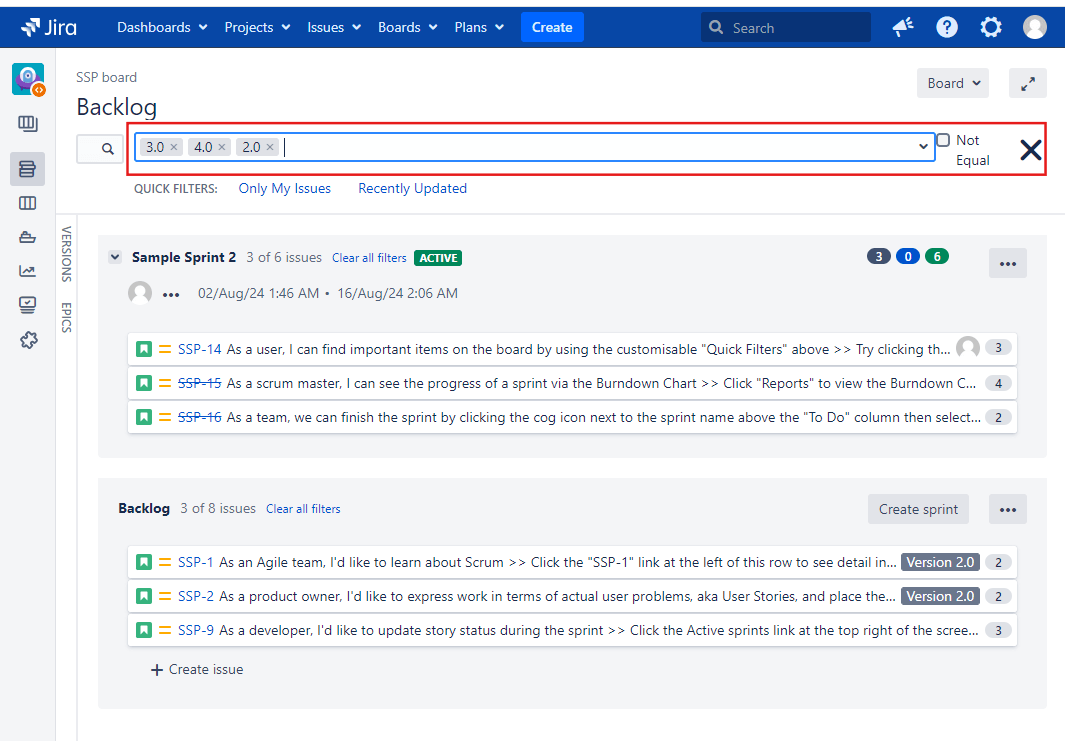The height and width of the screenshot is (741, 1065).
Task: Open Reports chart icon in sidebar
Action: pos(27,271)
